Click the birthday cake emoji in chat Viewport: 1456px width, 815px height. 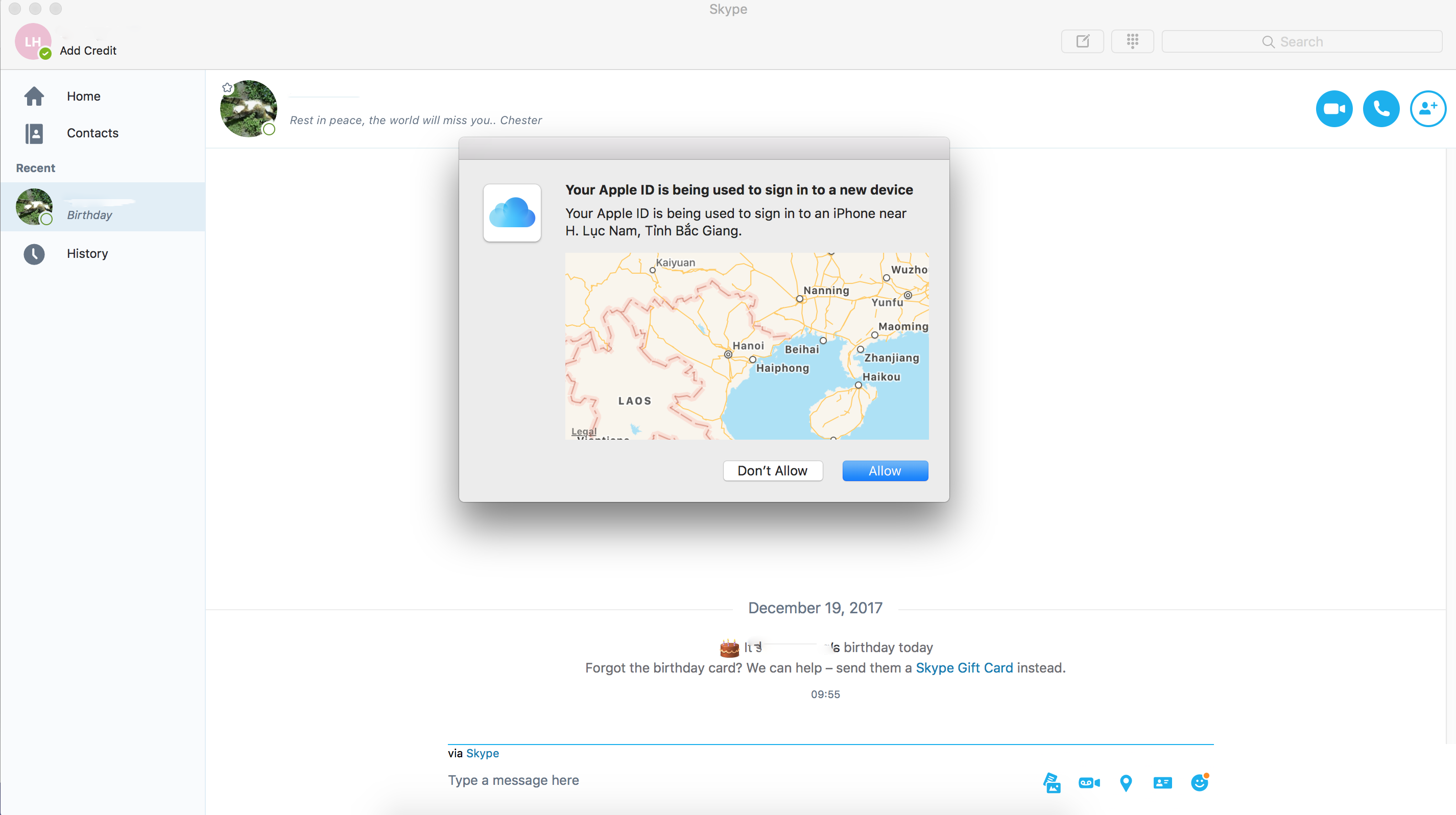pyautogui.click(x=729, y=648)
